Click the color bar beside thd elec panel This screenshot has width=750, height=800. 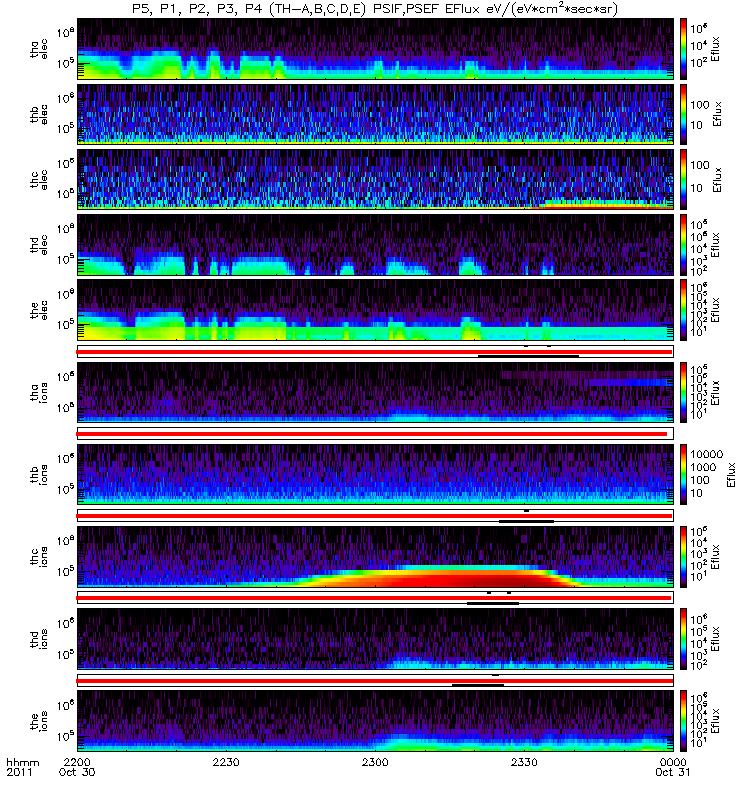[683, 244]
